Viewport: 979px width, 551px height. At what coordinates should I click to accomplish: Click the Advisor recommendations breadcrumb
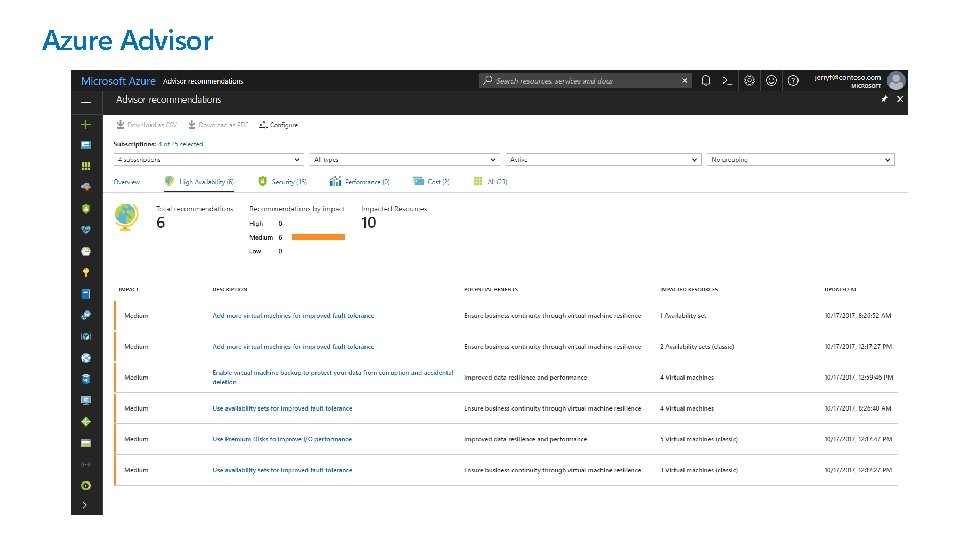203,82
